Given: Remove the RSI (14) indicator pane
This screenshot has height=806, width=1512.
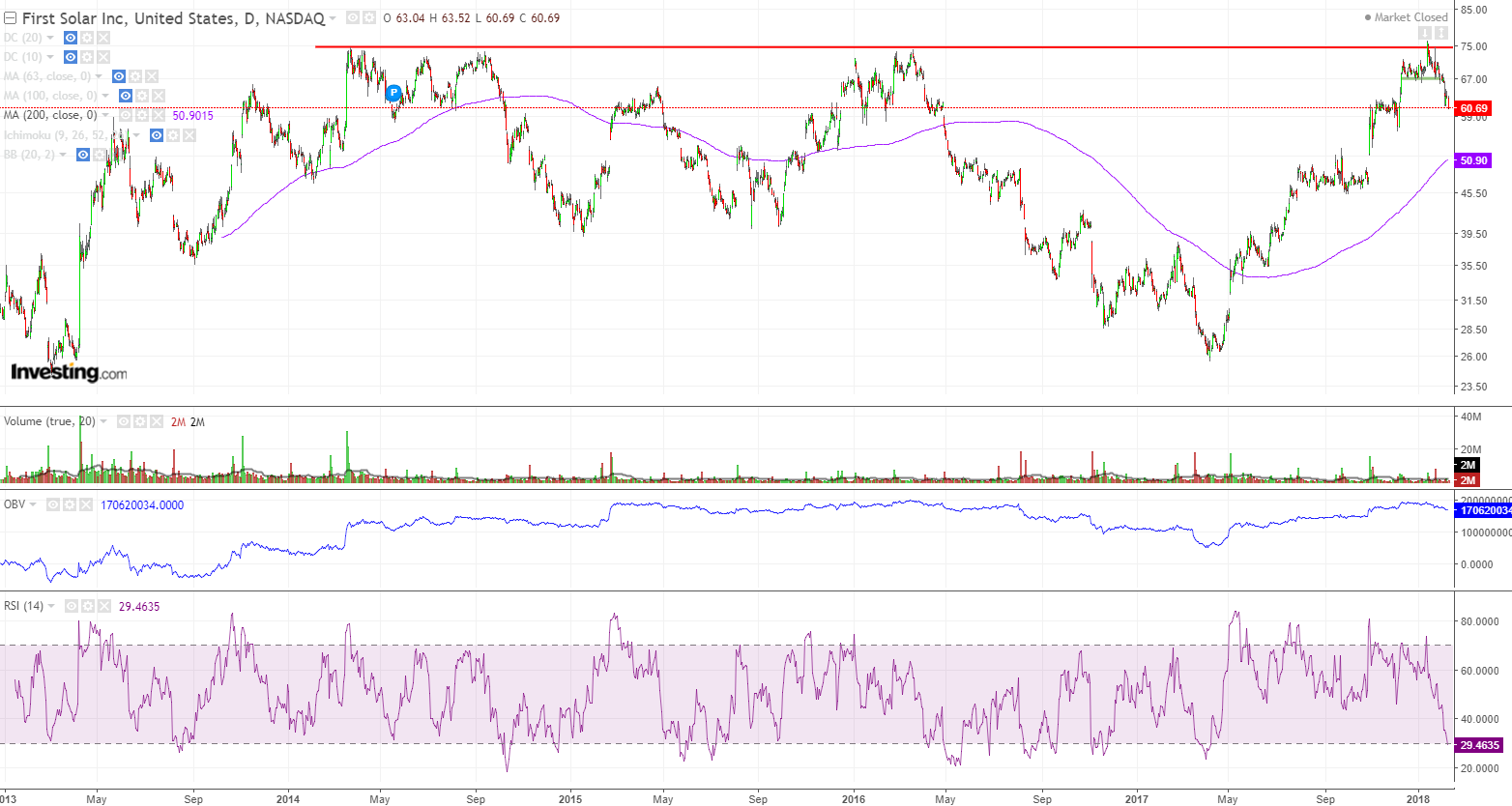Looking at the screenshot, I should pyautogui.click(x=104, y=606).
